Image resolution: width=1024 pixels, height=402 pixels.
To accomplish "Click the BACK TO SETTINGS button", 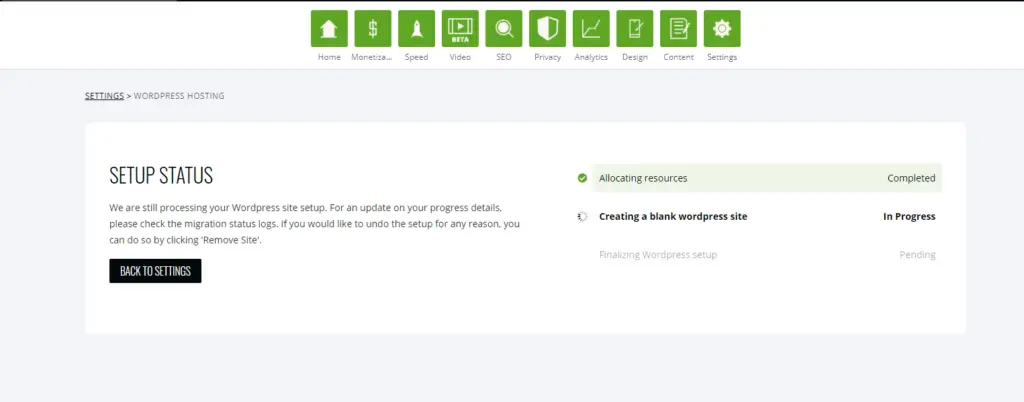I will pyautogui.click(x=155, y=271).
